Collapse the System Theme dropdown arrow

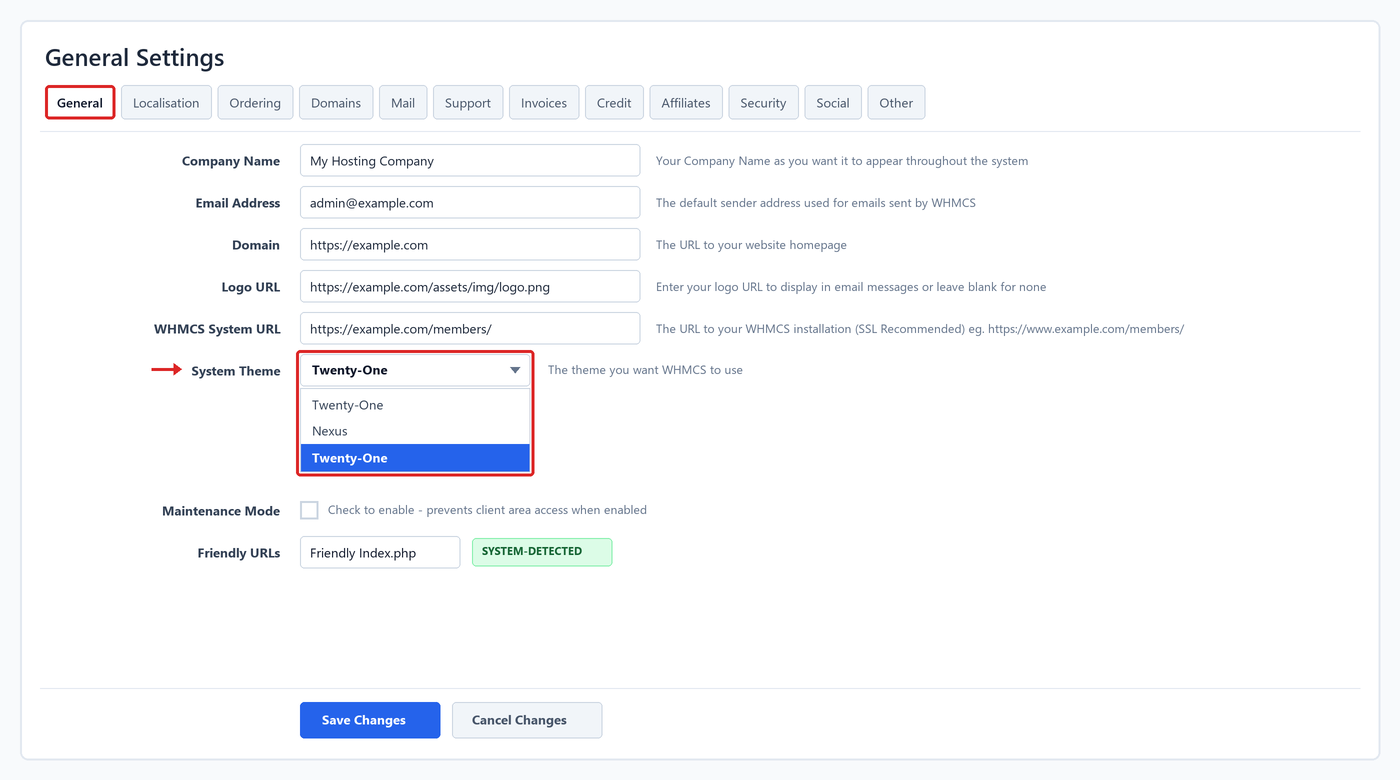[x=515, y=371]
